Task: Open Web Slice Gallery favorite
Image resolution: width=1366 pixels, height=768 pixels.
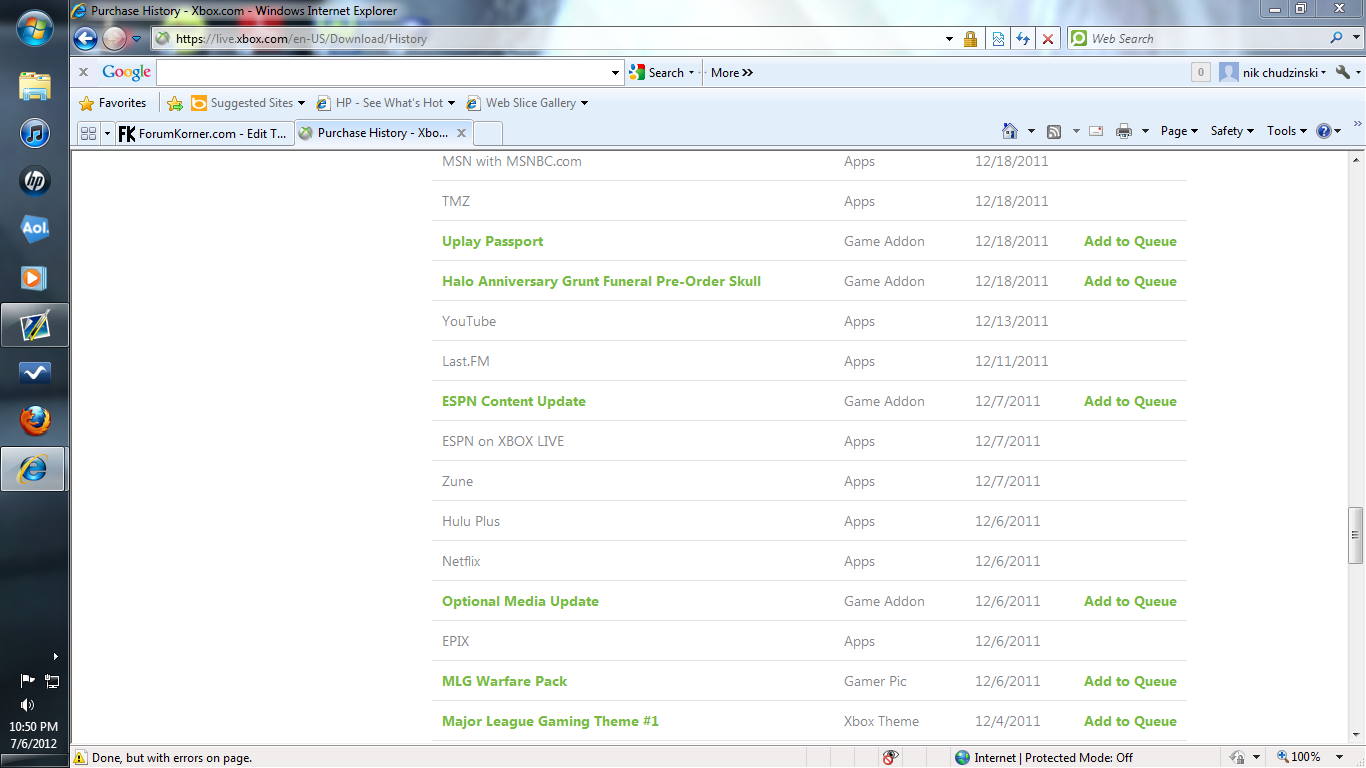Action: coord(527,103)
